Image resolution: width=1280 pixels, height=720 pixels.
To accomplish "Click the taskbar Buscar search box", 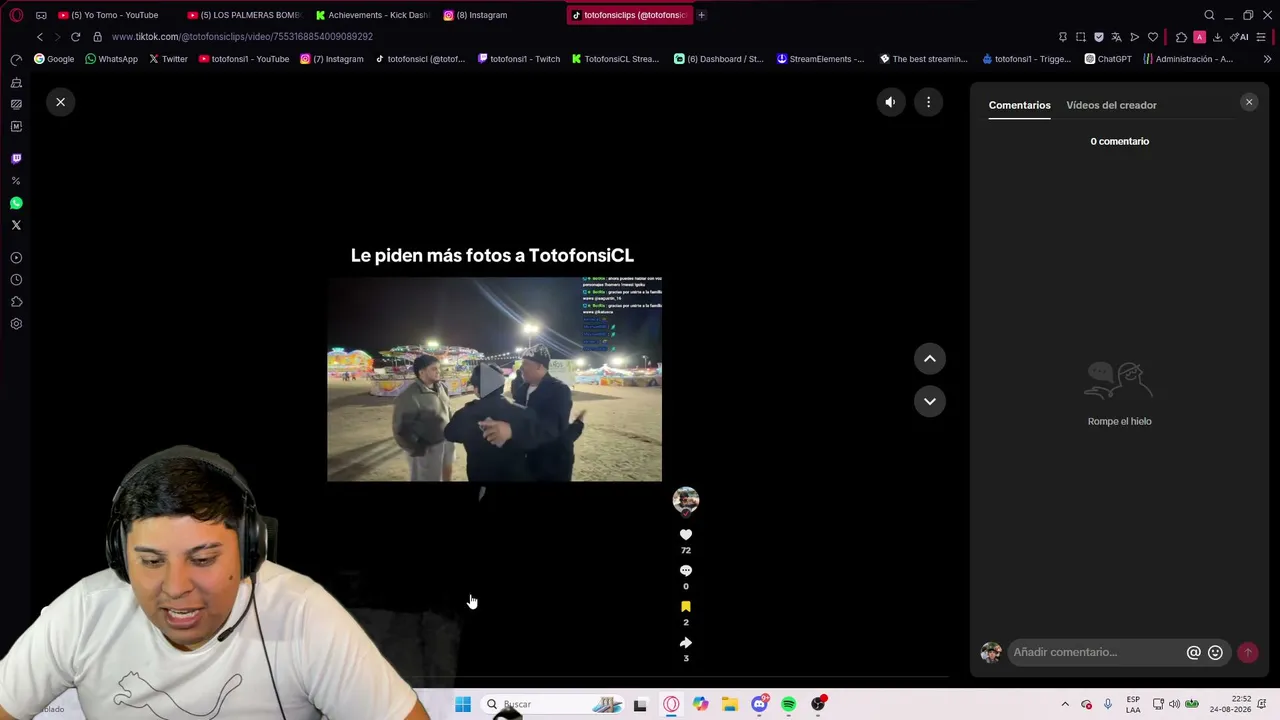I will pyautogui.click(x=554, y=705).
